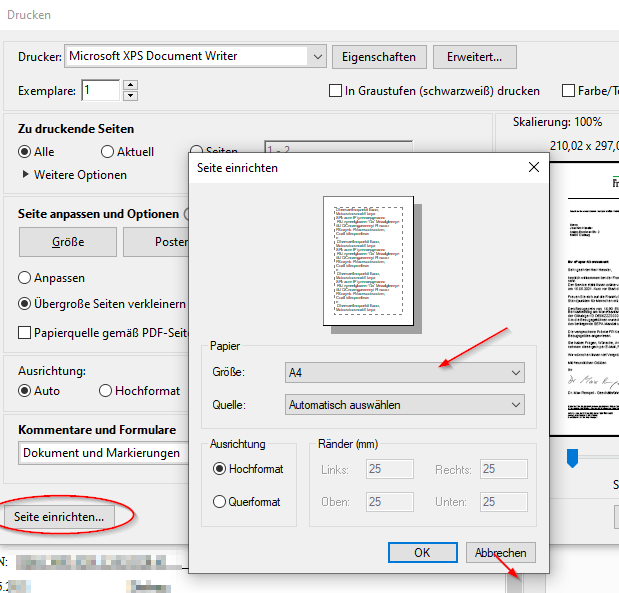Click the Oben margin field
Screen dimensions: 619x593
pyautogui.click(x=390, y=502)
